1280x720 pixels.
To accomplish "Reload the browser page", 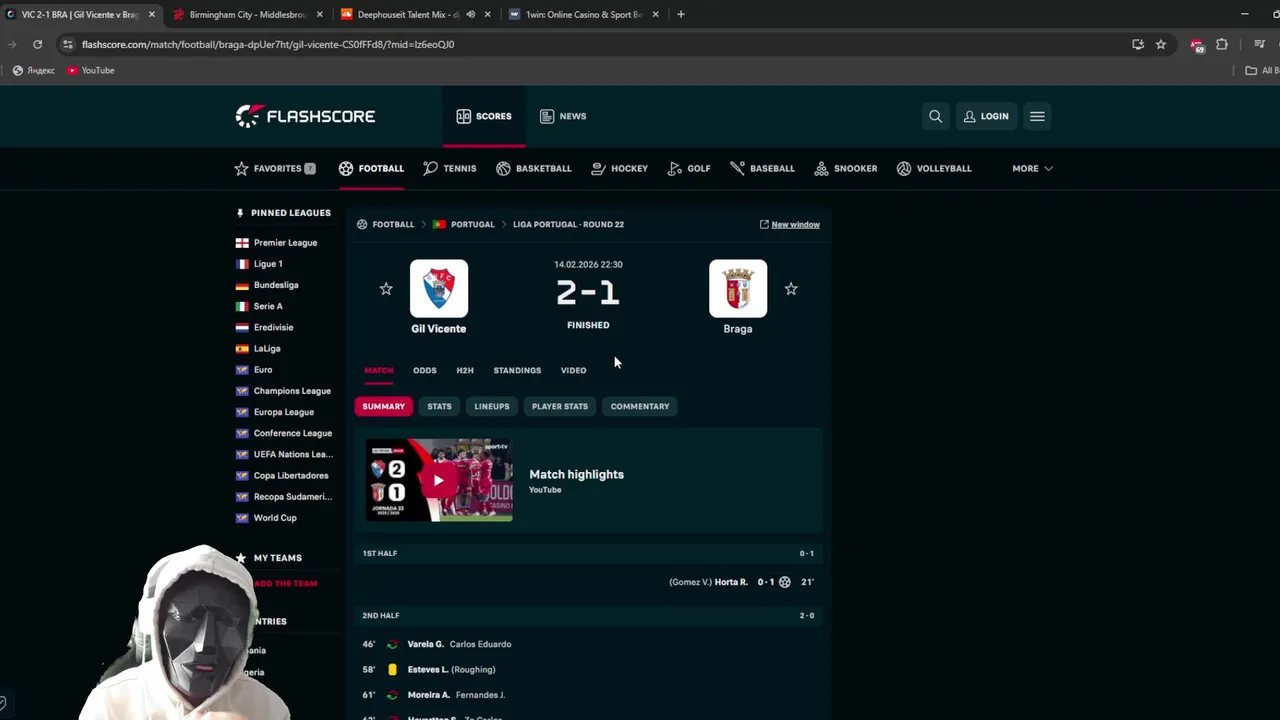I will 37,44.
